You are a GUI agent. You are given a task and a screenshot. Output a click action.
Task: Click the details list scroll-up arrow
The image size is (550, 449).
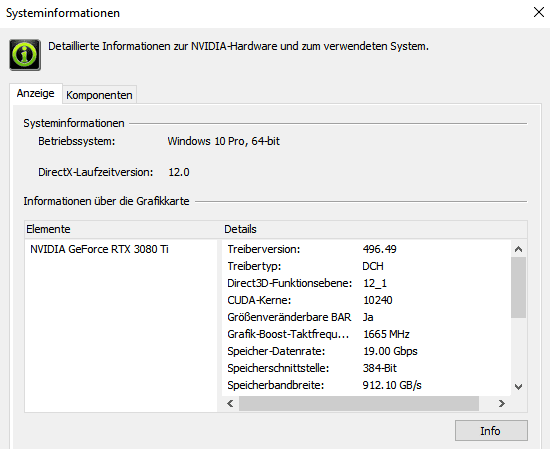pyautogui.click(x=518, y=249)
